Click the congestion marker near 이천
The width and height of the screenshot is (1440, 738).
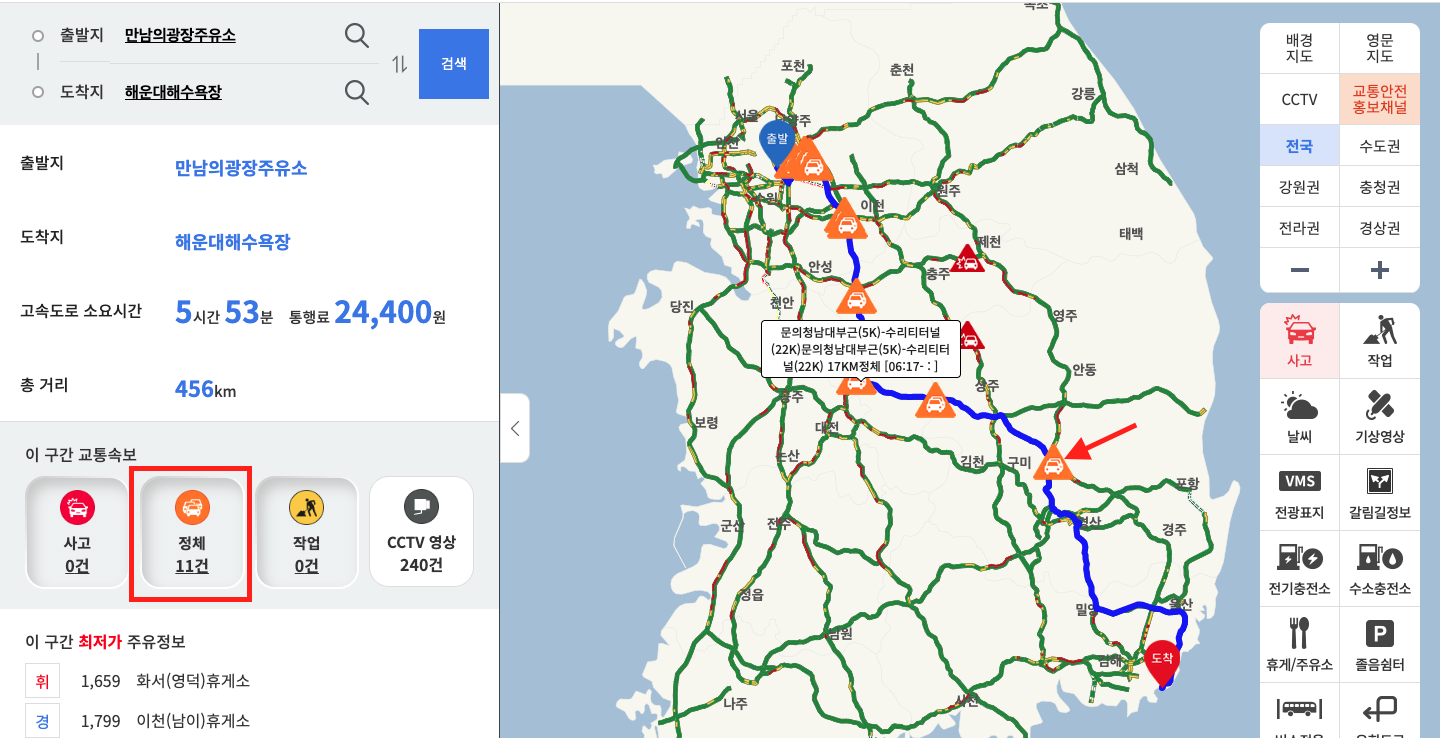(x=846, y=222)
